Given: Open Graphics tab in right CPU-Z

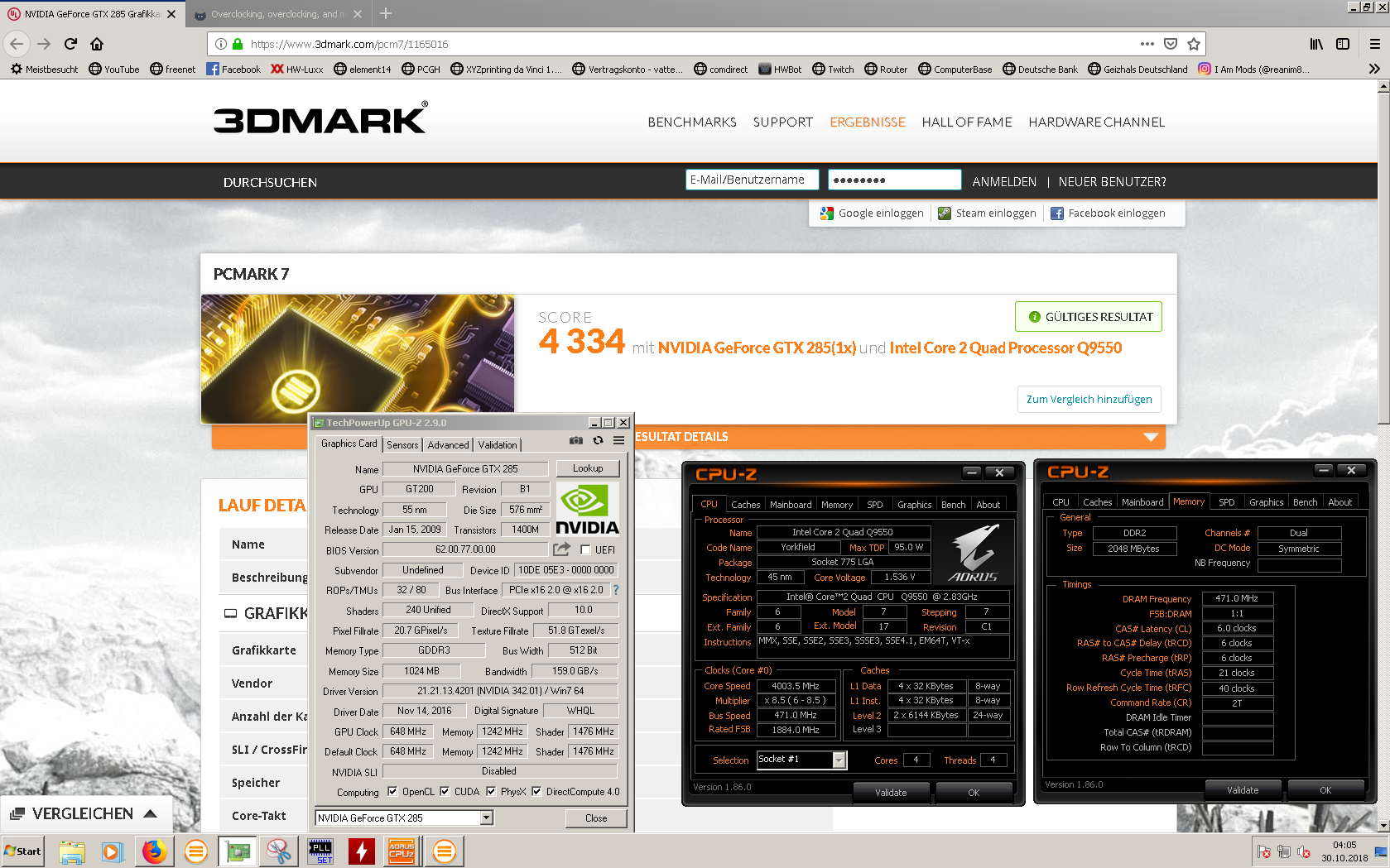Looking at the screenshot, I should pyautogui.click(x=1266, y=502).
